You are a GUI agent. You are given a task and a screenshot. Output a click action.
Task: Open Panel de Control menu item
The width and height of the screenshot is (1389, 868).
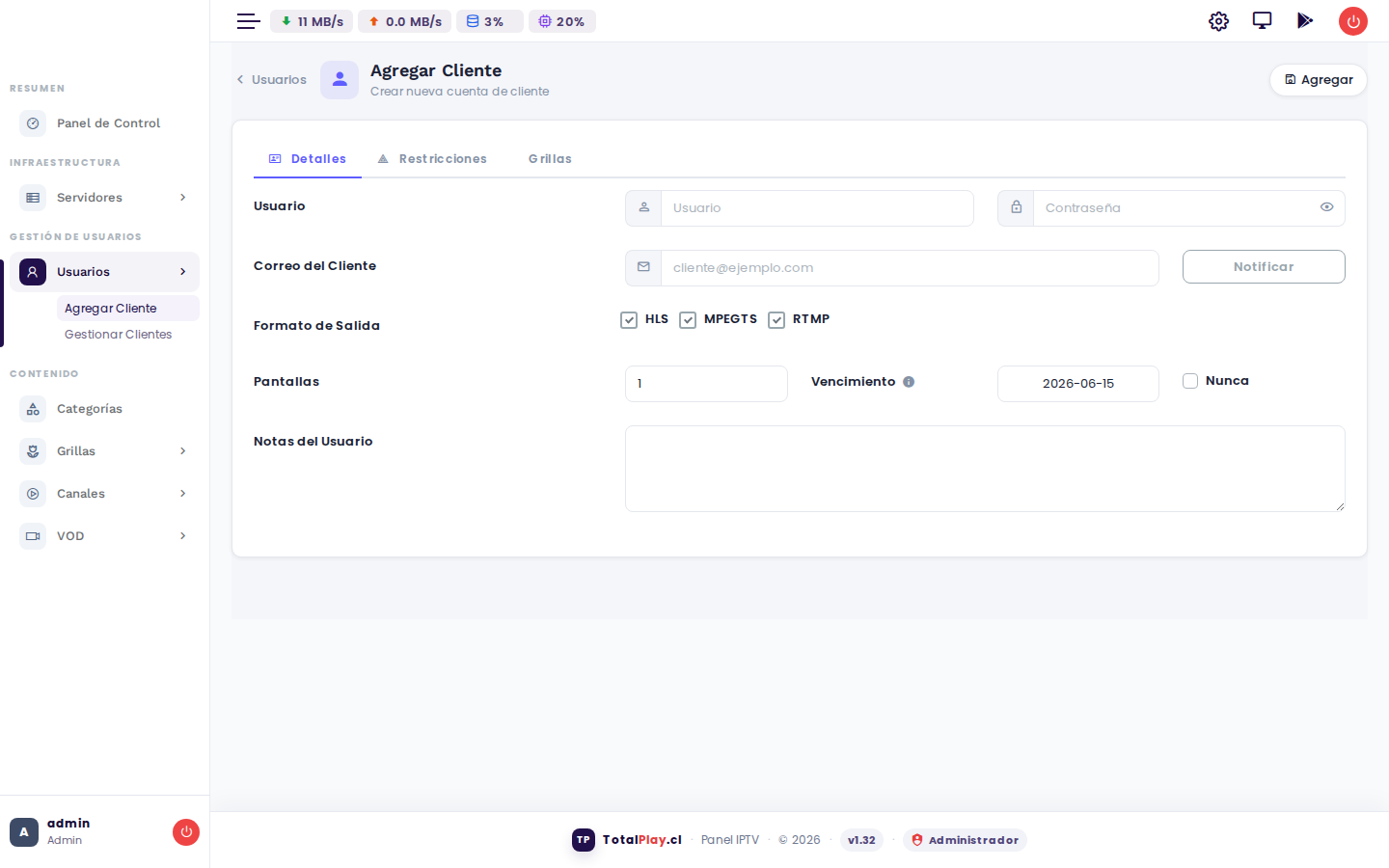[x=104, y=123]
